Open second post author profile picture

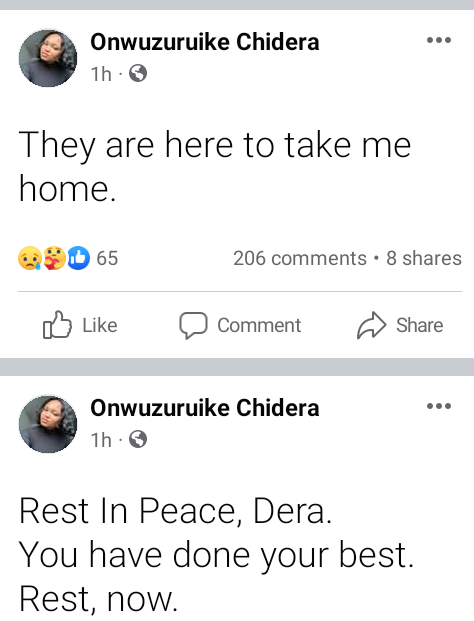click(x=48, y=424)
